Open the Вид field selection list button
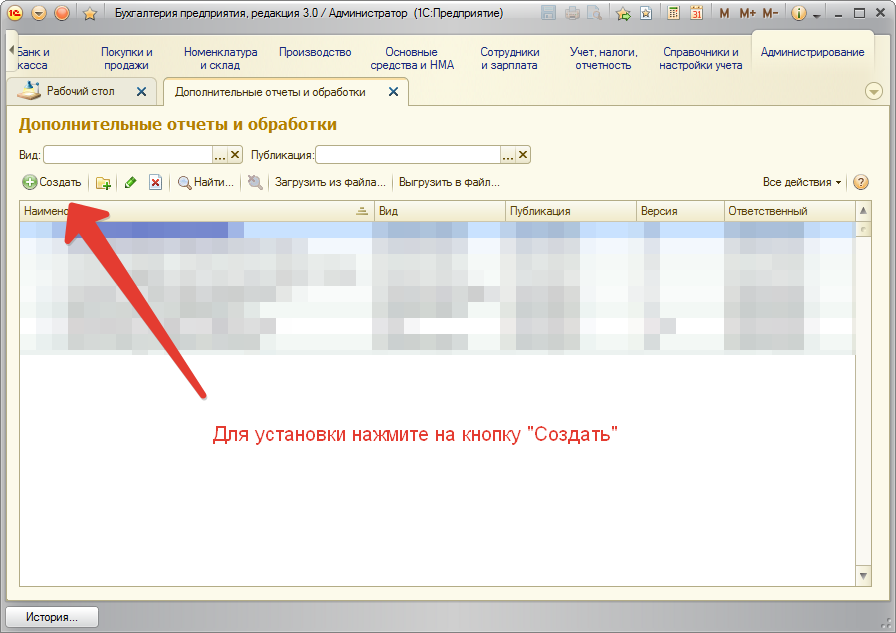 click(219, 155)
